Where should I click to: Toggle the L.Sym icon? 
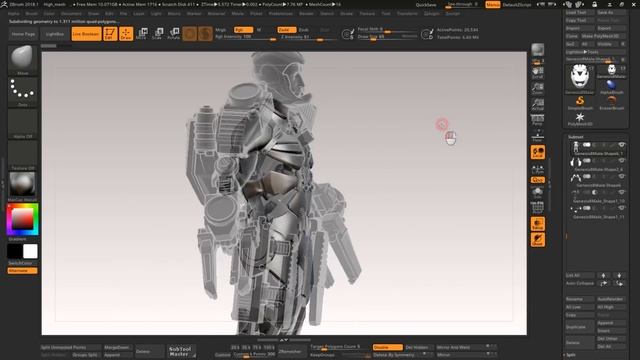point(538,170)
